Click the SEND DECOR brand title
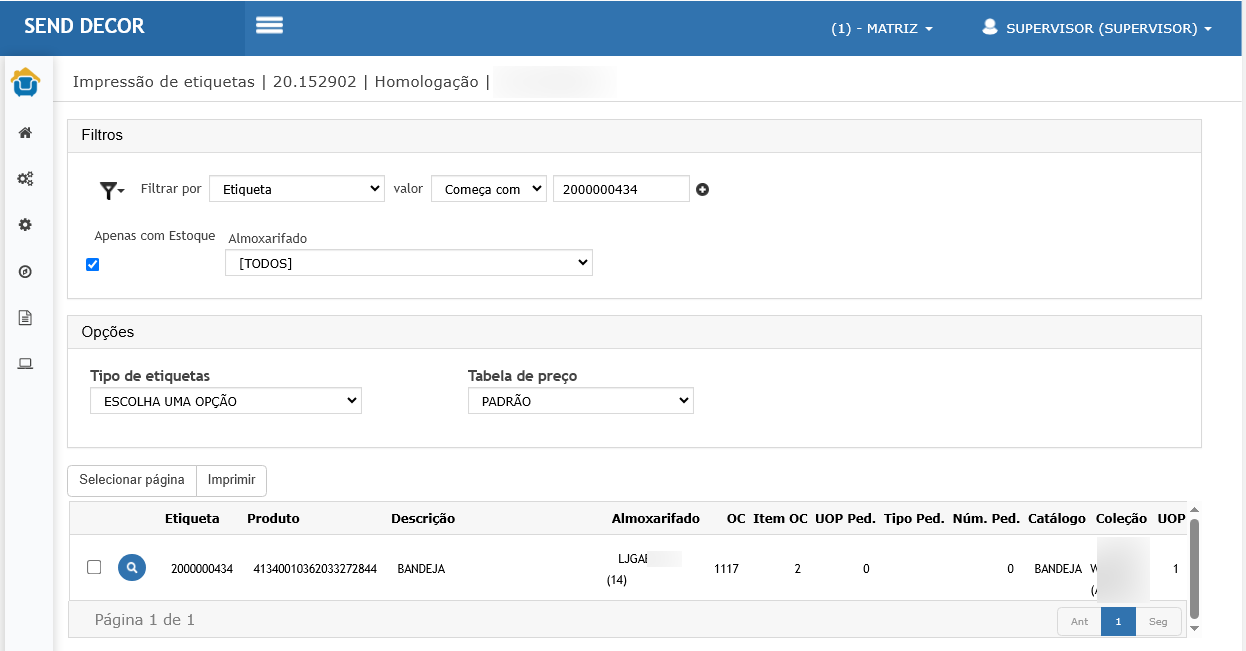The image size is (1246, 651). (x=85, y=26)
